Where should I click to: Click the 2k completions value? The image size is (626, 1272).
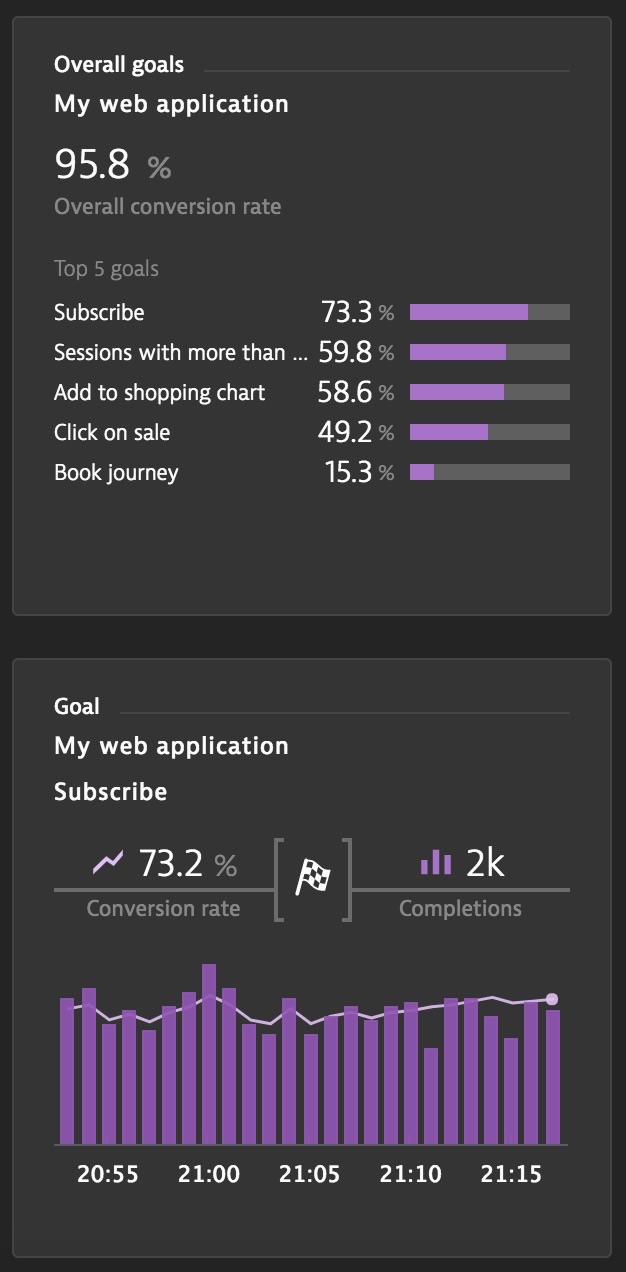pyautogui.click(x=485, y=863)
